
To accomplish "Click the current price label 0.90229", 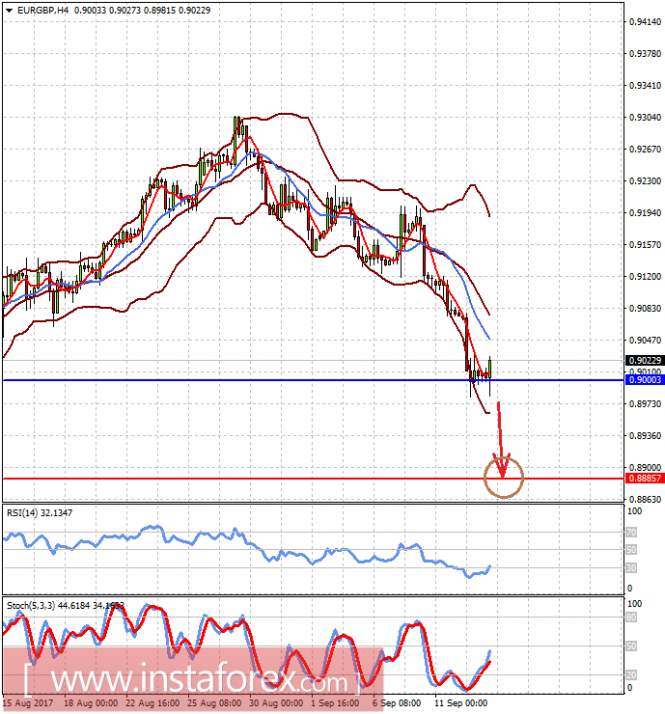I will pos(645,361).
